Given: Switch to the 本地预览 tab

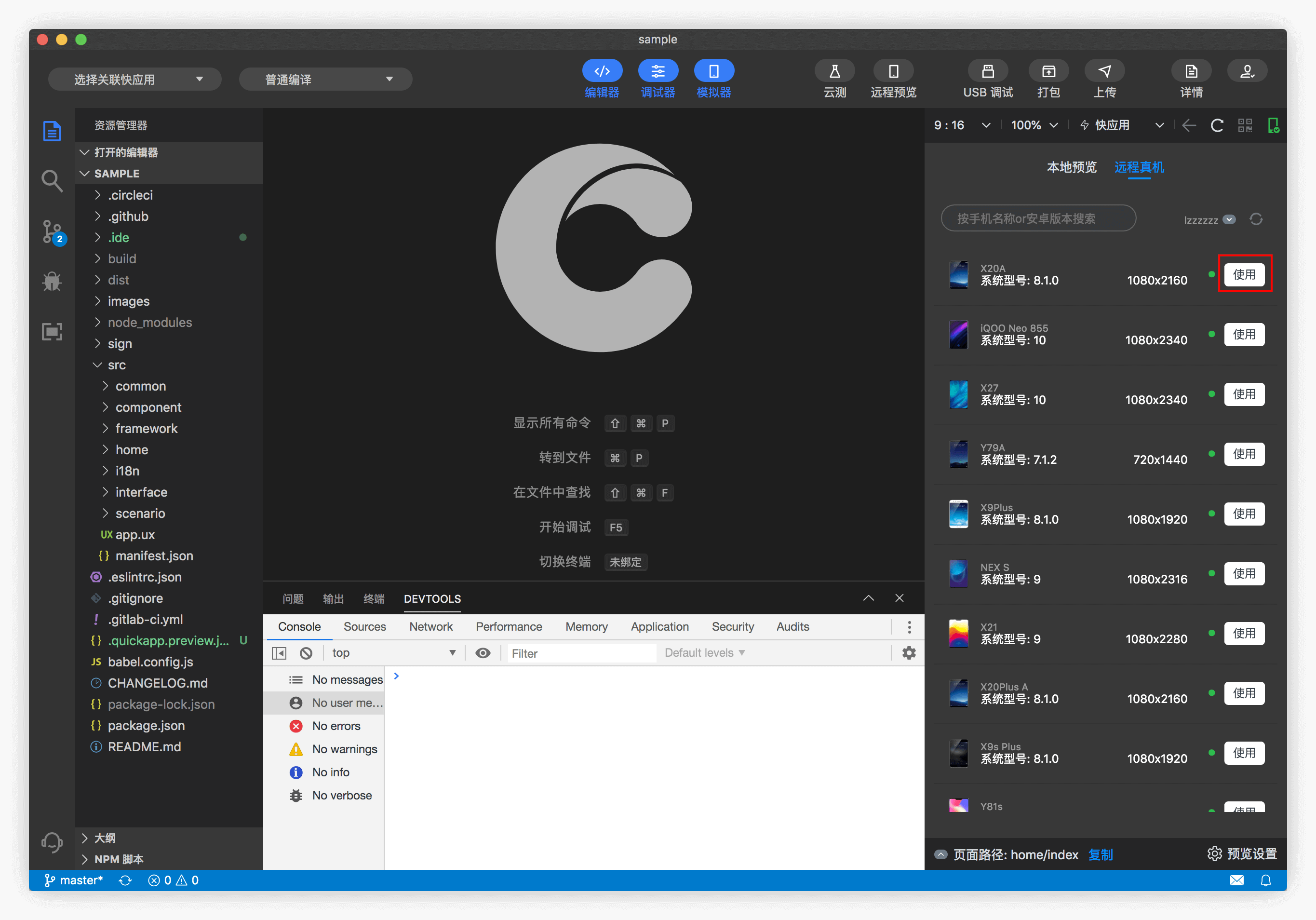Looking at the screenshot, I should 1071,167.
